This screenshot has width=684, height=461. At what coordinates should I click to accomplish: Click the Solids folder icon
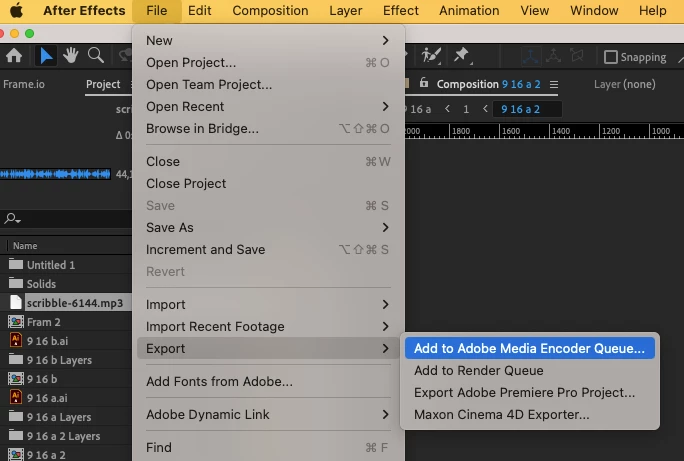(x=16, y=283)
